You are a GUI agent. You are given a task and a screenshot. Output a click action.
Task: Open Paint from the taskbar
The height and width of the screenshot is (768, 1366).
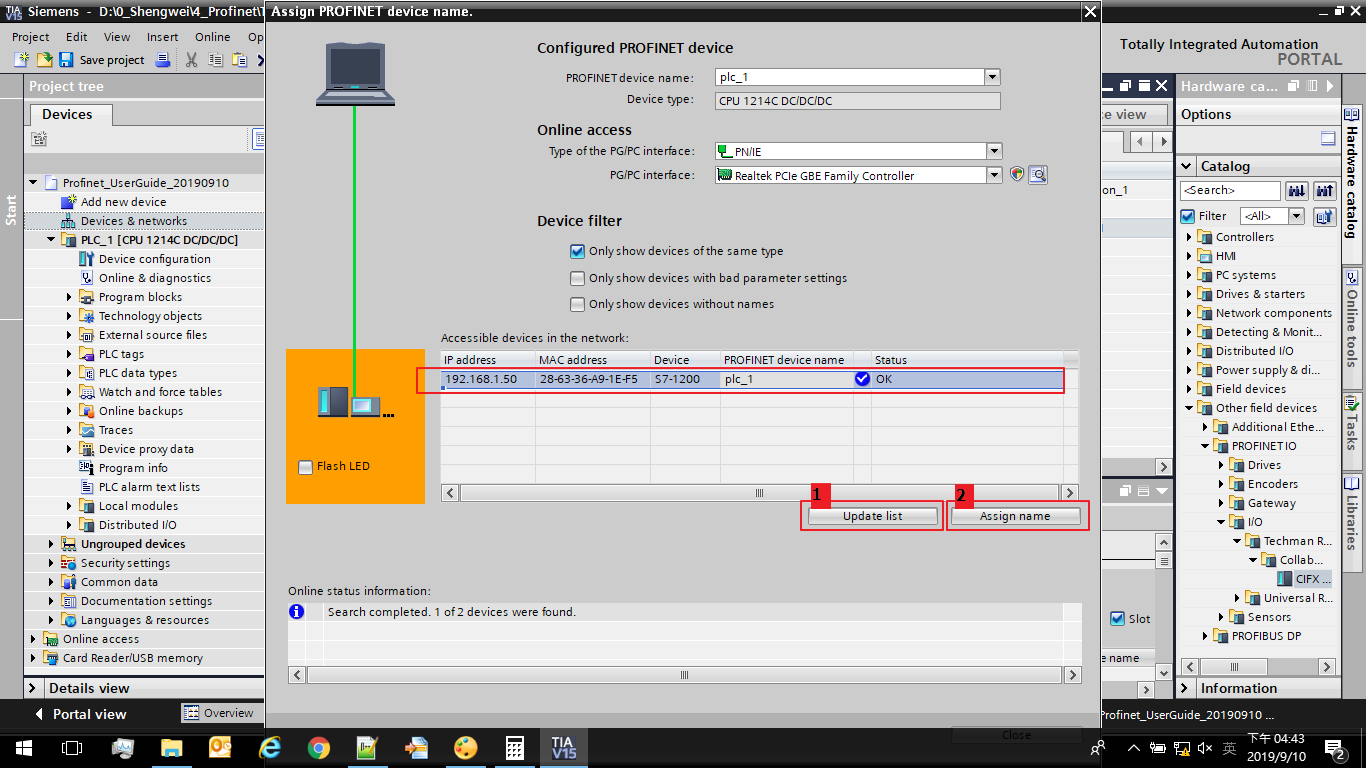coord(466,748)
